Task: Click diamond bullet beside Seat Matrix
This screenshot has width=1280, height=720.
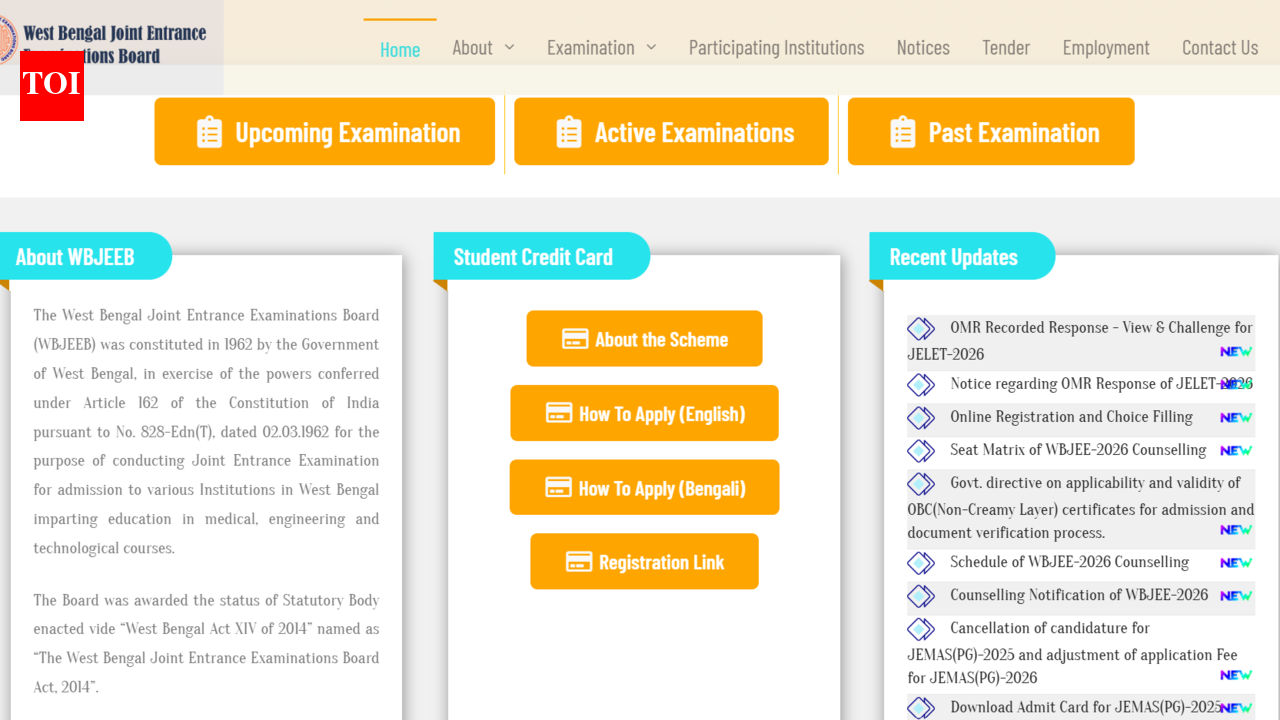Action: click(x=921, y=450)
